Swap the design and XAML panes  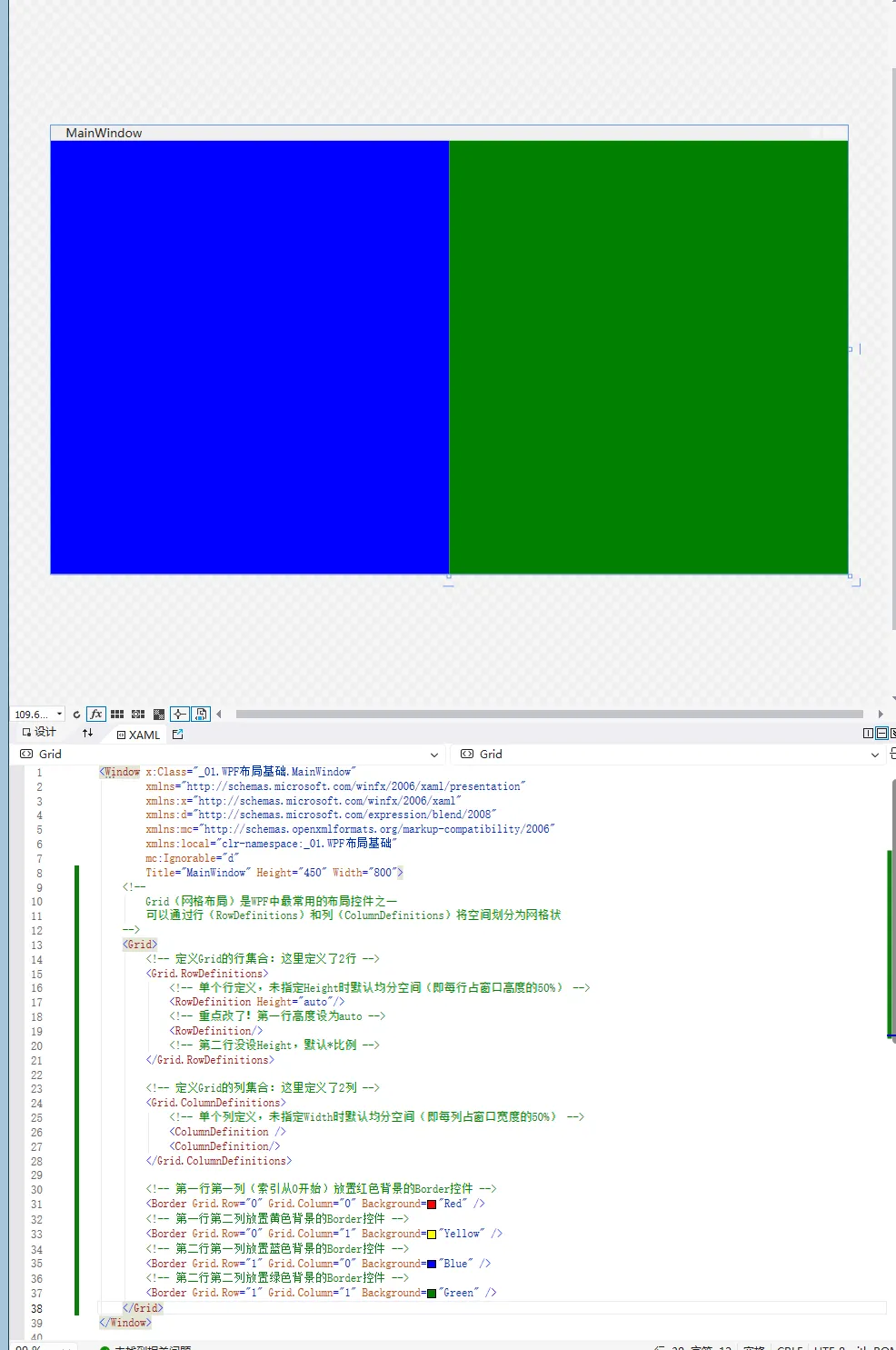[x=88, y=733]
